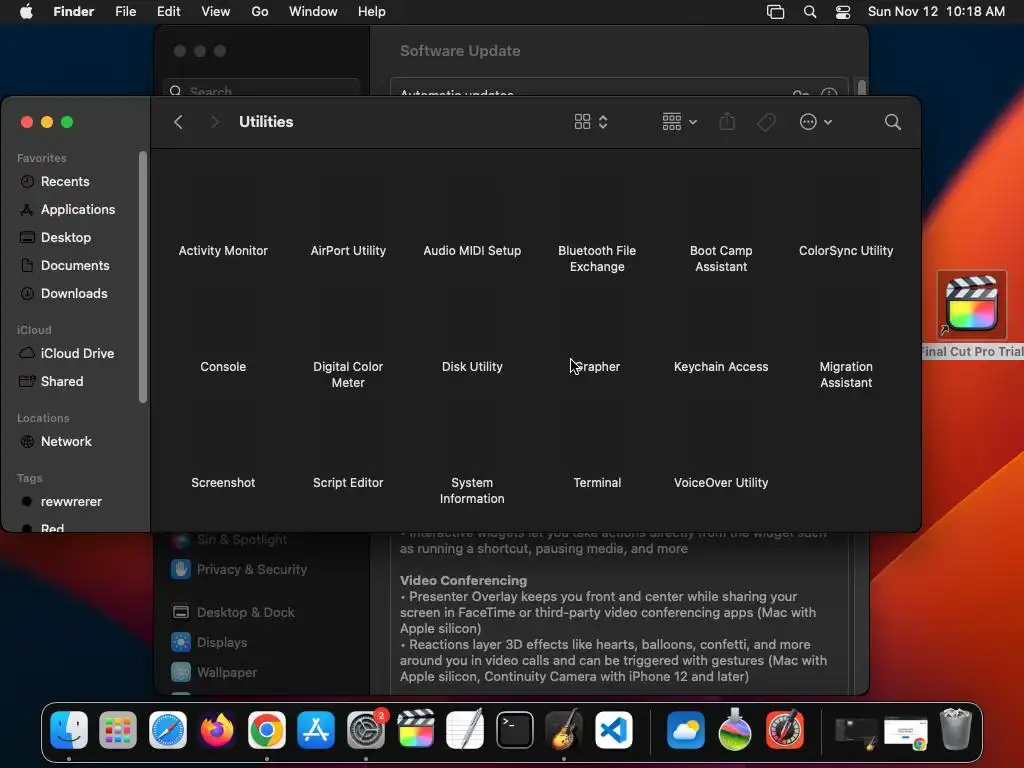Open Applications in Finder sidebar
Viewport: 1024px width, 768px height.
click(77, 210)
